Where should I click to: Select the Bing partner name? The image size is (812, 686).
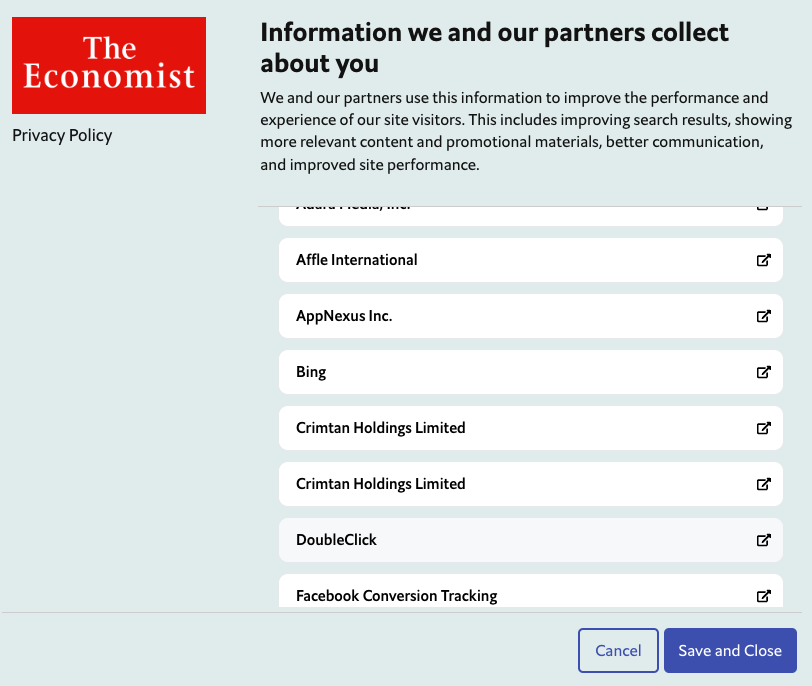click(311, 372)
